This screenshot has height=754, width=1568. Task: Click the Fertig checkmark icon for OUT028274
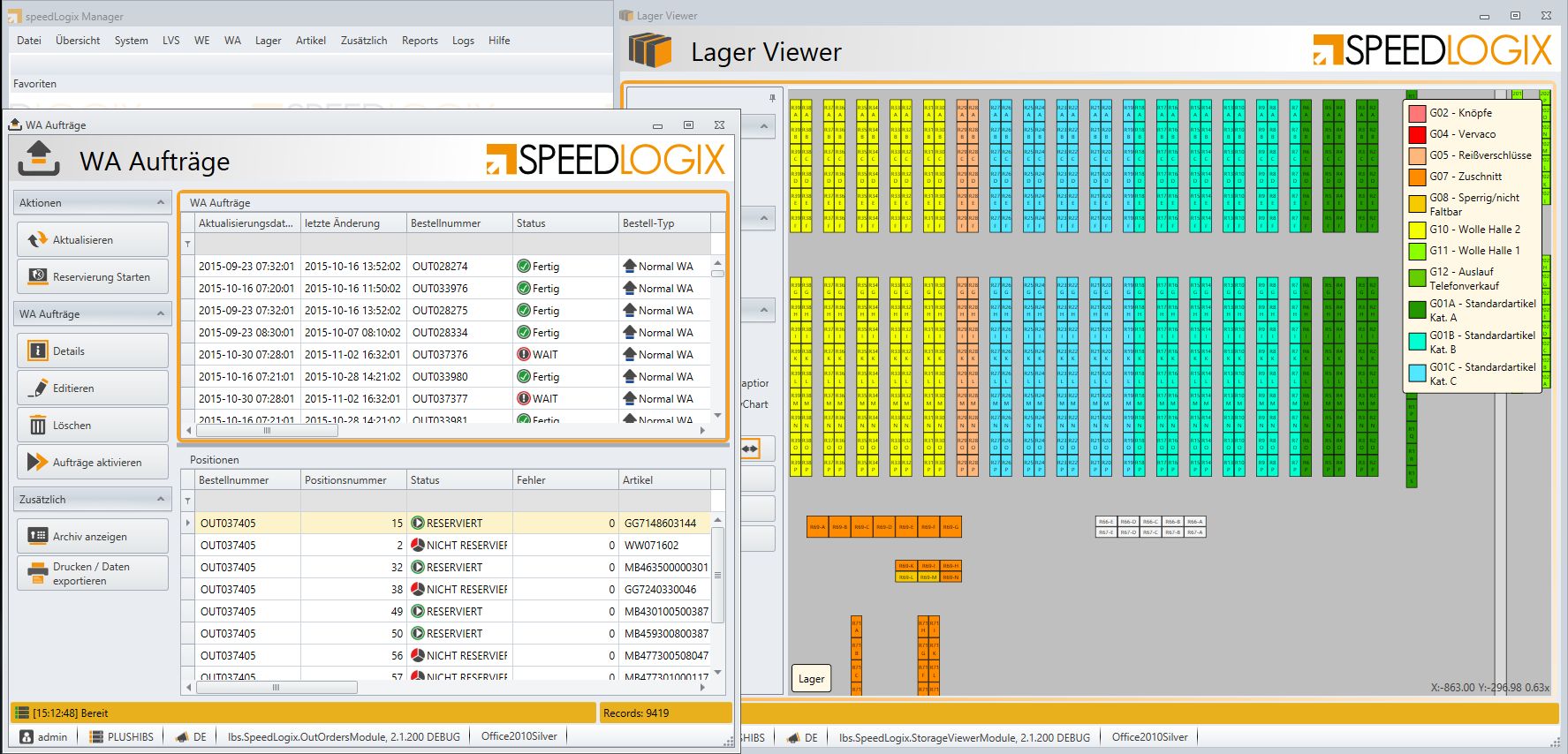click(x=524, y=266)
